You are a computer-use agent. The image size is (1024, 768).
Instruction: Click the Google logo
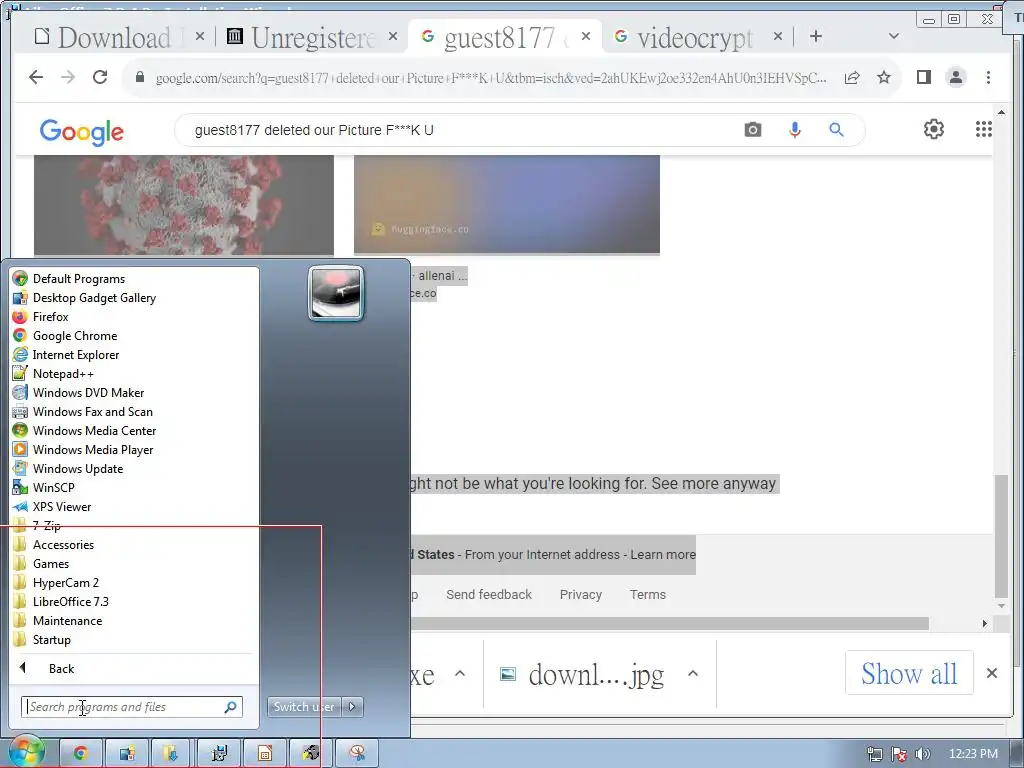pos(82,132)
